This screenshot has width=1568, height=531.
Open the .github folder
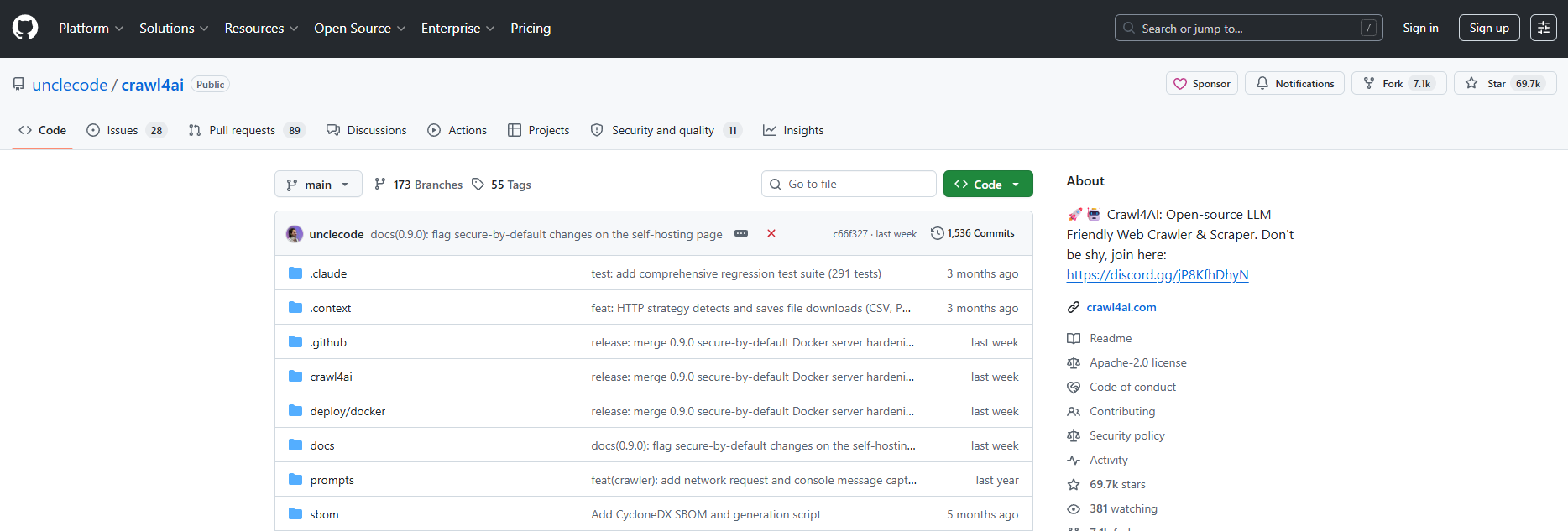click(x=328, y=342)
